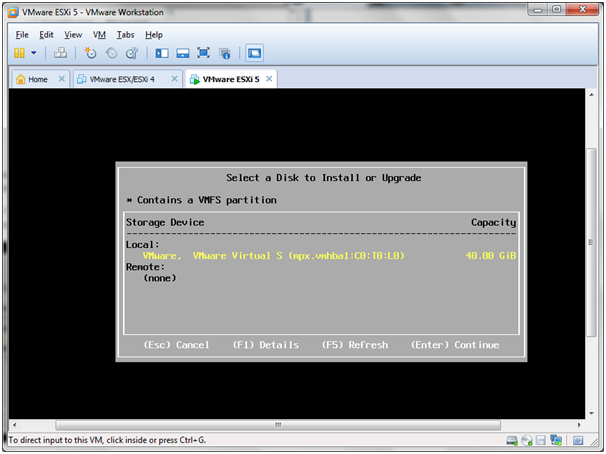Toggle the library sidebar icon

162,53
